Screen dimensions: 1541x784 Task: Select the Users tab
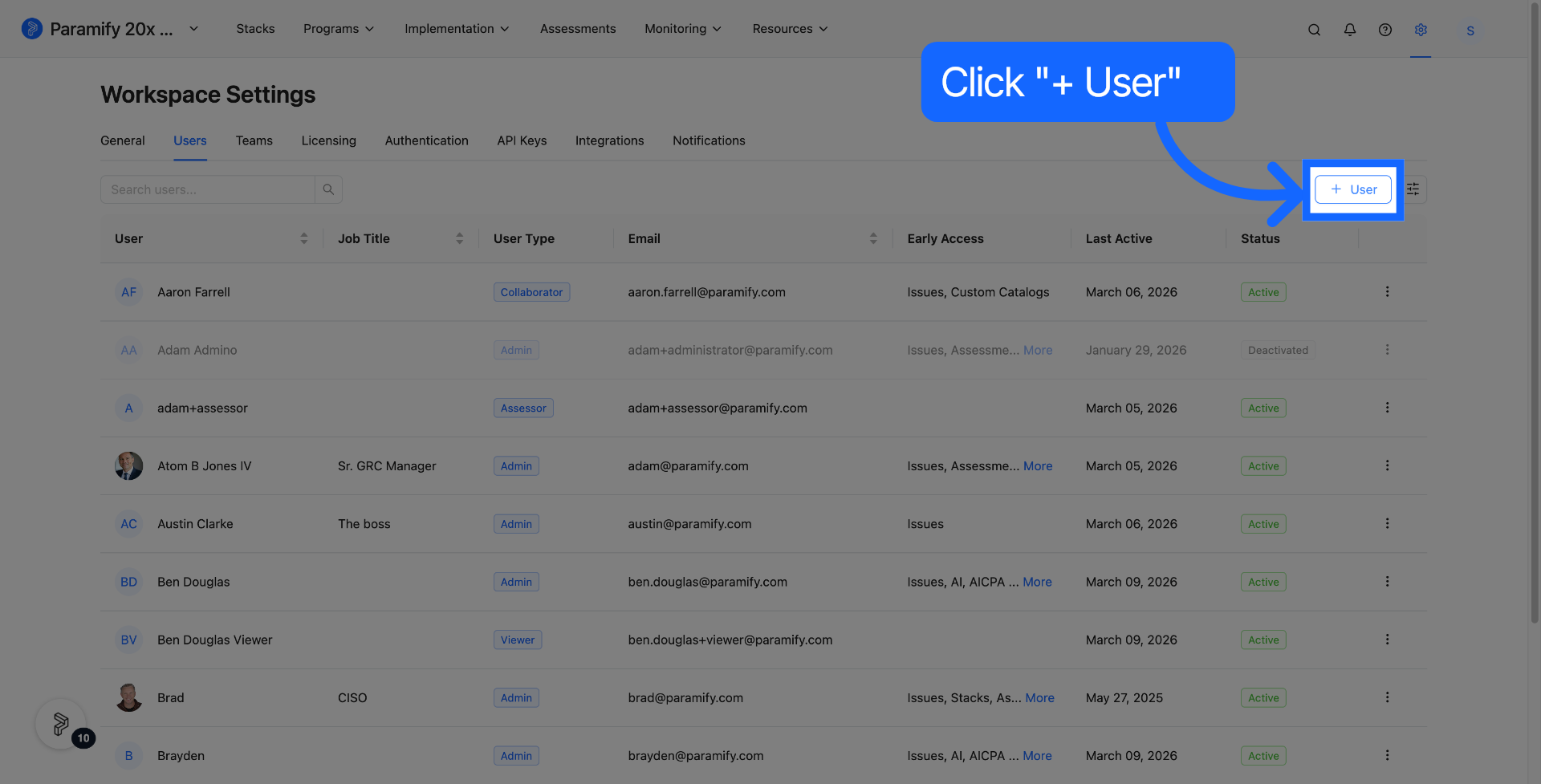pyautogui.click(x=190, y=140)
